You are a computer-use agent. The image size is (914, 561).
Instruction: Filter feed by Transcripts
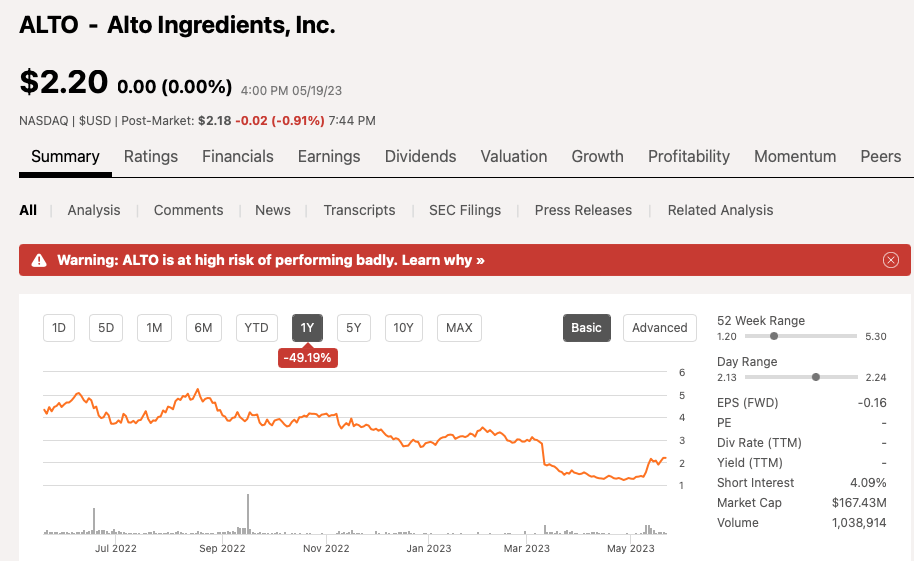click(x=359, y=210)
